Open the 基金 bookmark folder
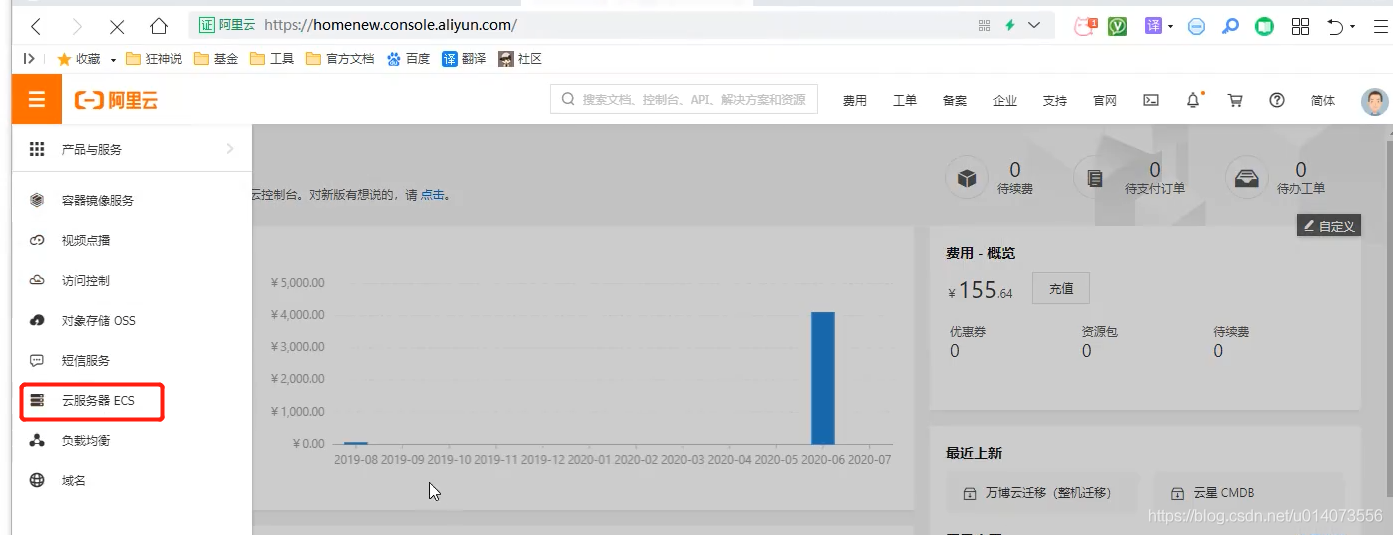Viewport: 1393px width, 535px height. (x=216, y=59)
